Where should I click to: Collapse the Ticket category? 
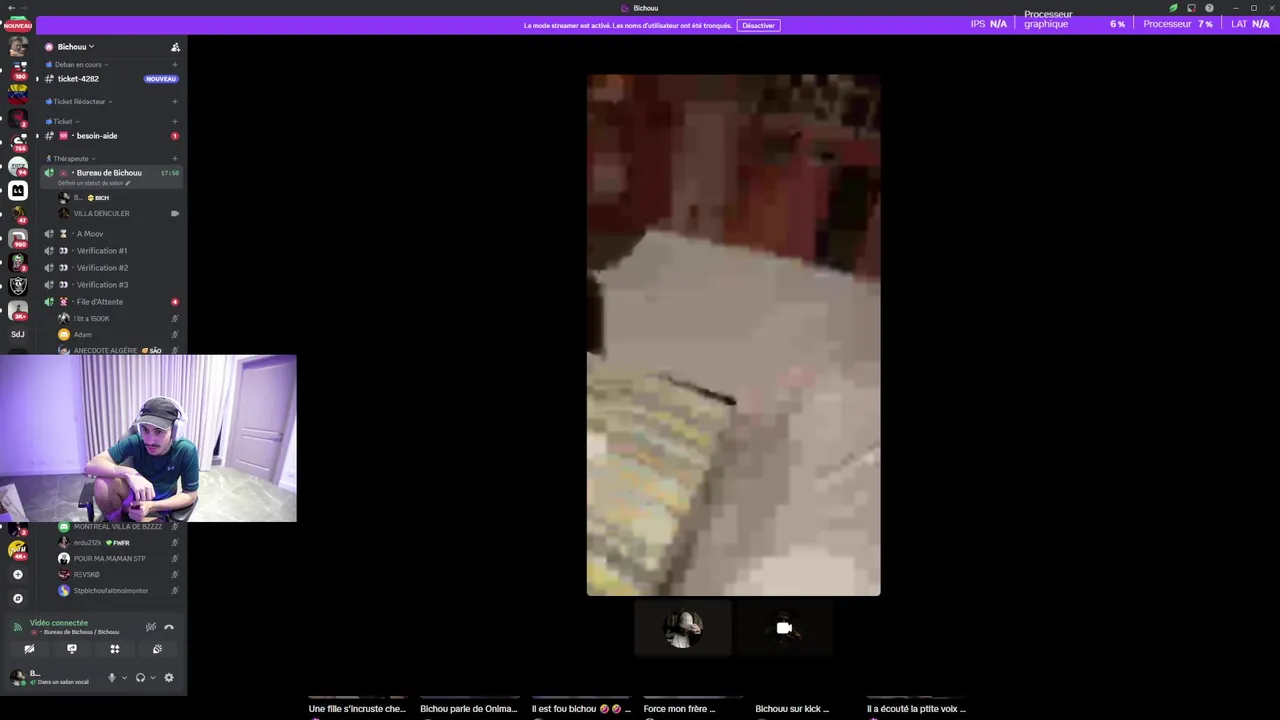click(x=62, y=122)
